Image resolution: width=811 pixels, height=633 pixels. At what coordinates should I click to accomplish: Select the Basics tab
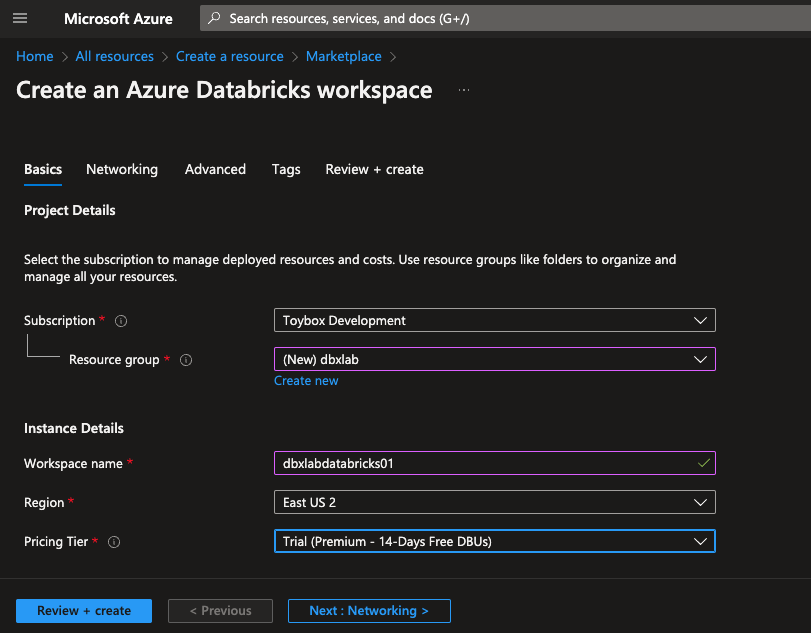click(43, 170)
